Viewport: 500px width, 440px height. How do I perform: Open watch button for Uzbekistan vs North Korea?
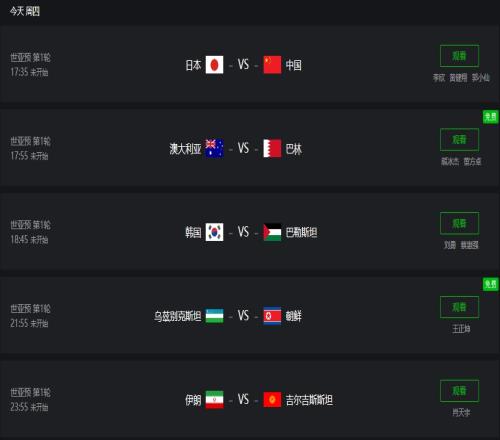(460, 307)
